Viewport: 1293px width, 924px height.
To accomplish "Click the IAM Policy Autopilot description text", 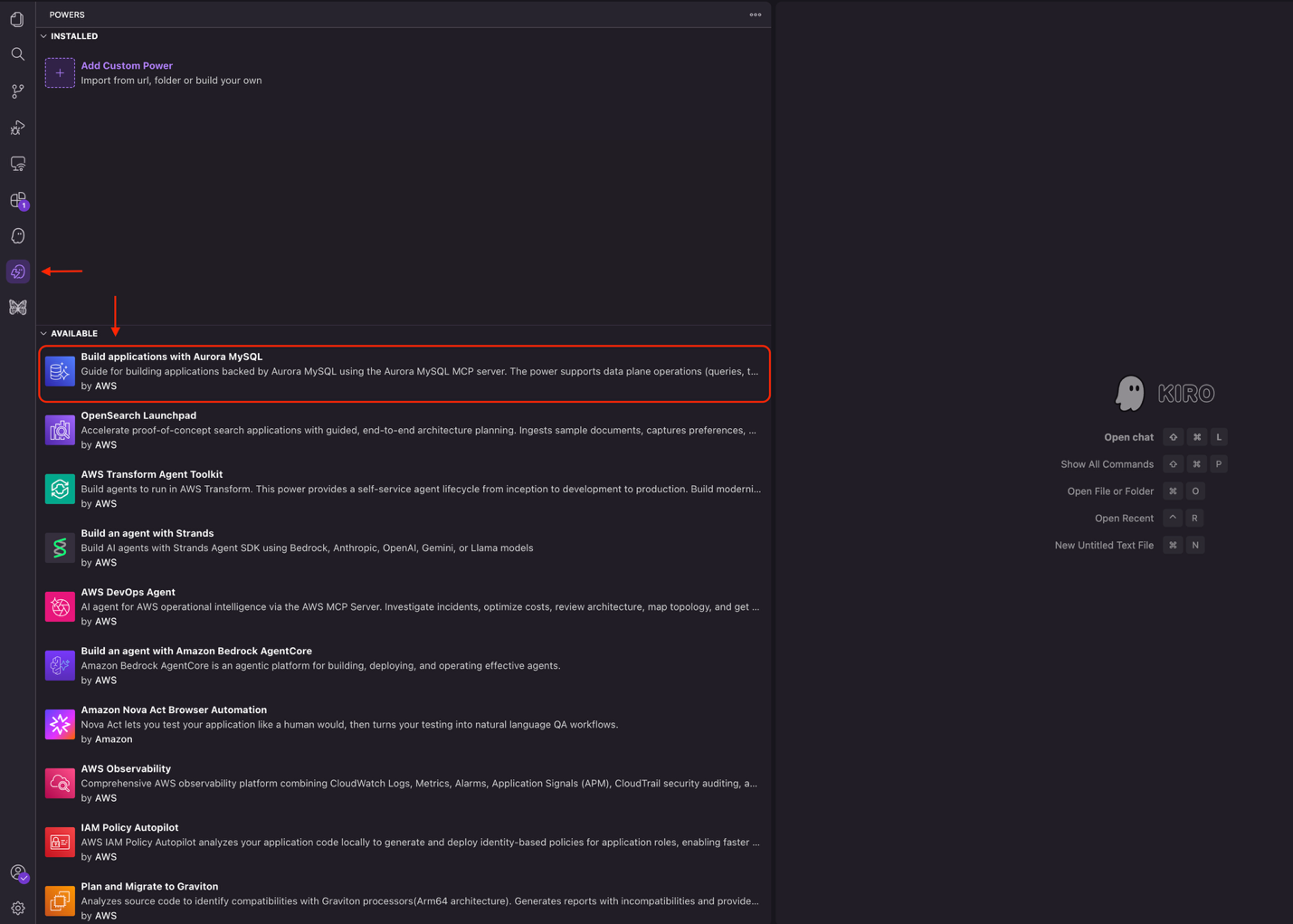I will (420, 842).
